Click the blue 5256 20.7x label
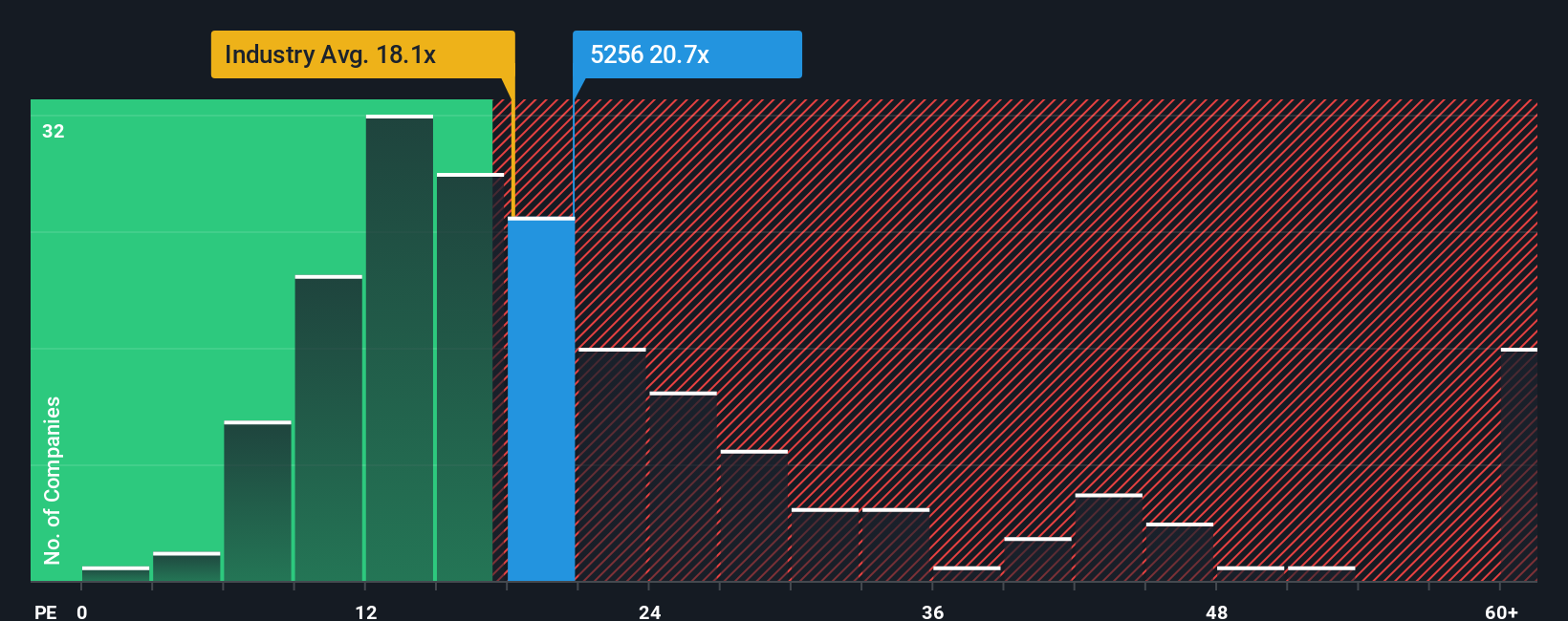1568x621 pixels. 686,54
